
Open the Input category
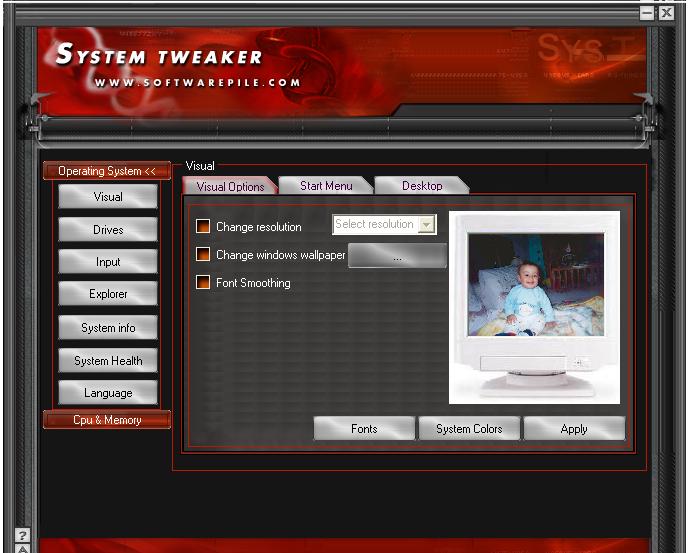coord(108,262)
